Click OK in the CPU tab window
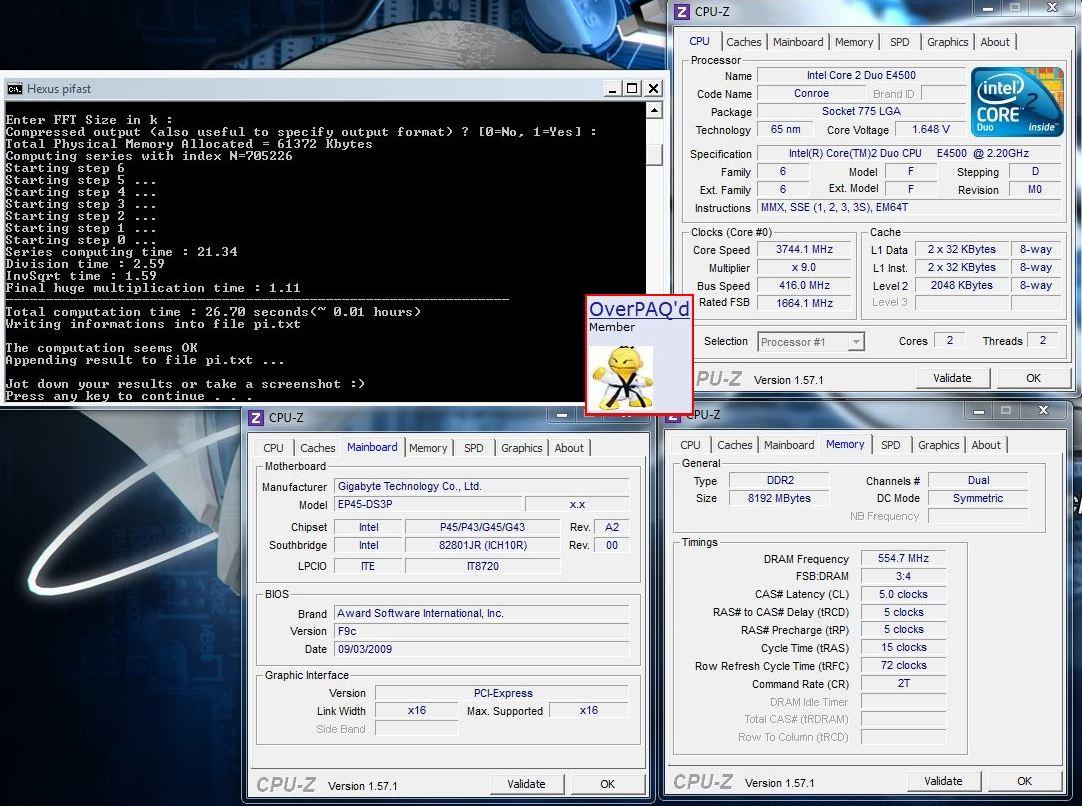The width and height of the screenshot is (1082, 806). pyautogui.click(x=1032, y=378)
